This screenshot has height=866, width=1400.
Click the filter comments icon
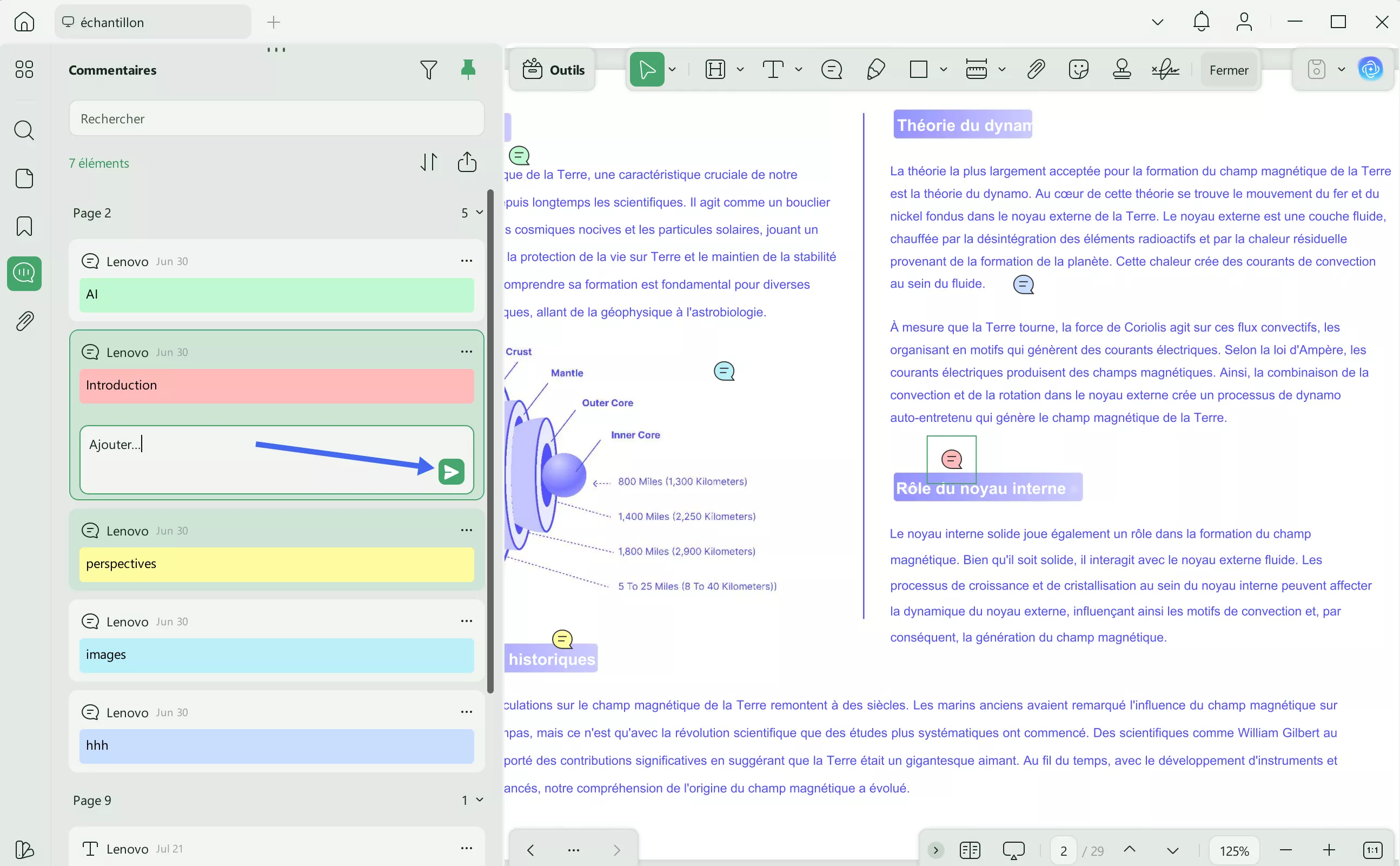point(428,70)
